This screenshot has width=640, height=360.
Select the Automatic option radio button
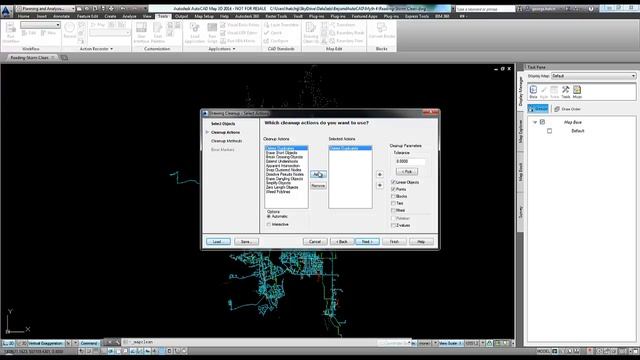pos(269,216)
